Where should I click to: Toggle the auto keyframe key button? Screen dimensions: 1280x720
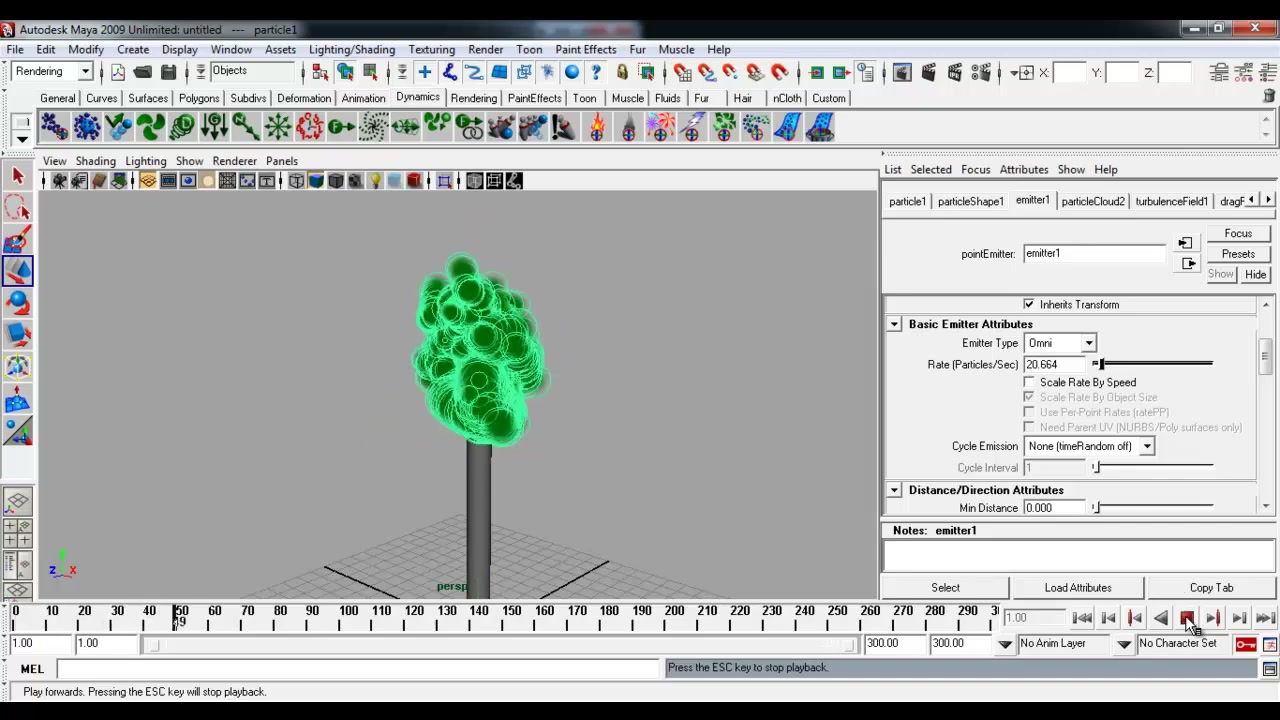click(x=1245, y=644)
